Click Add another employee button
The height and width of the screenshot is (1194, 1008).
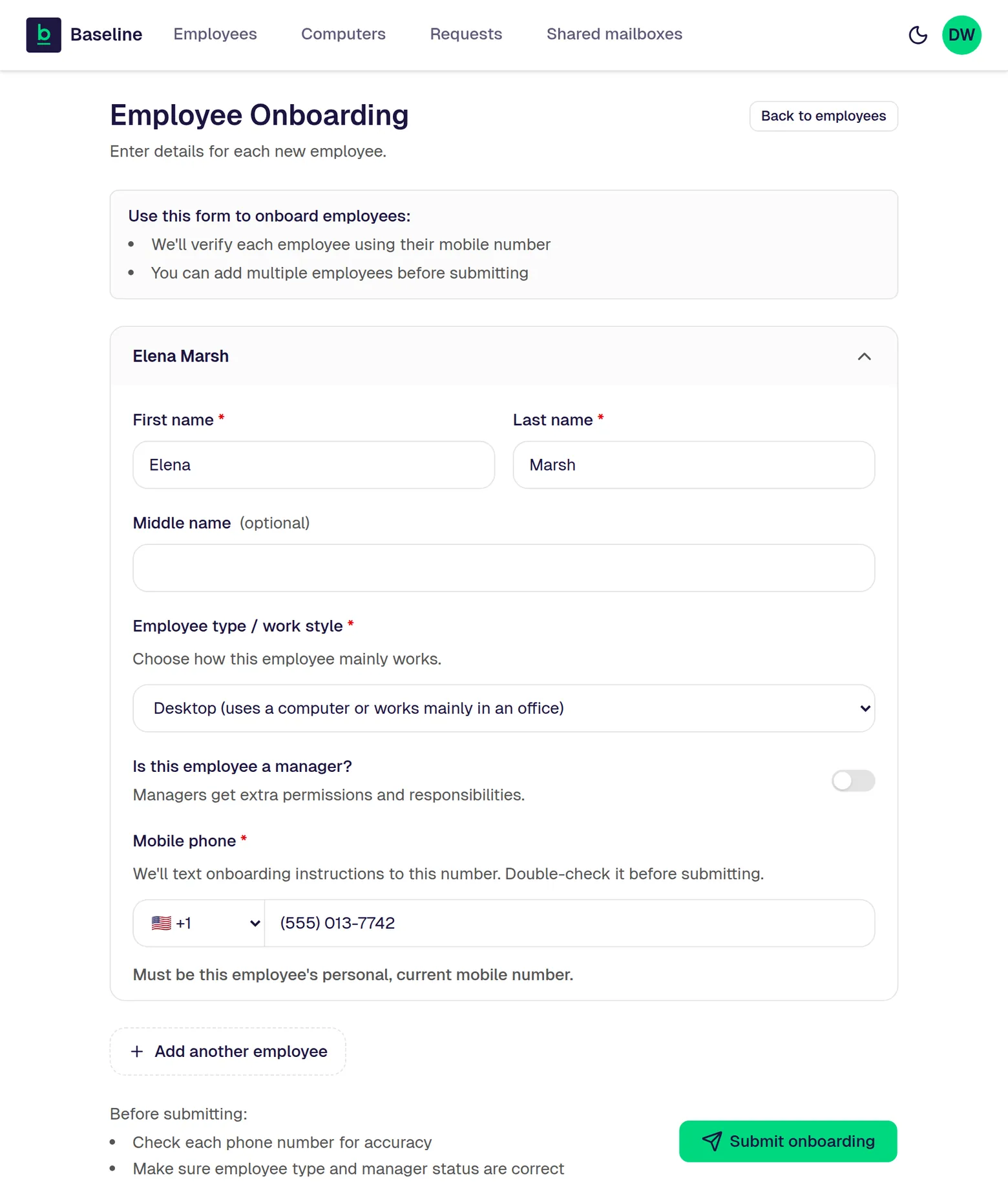pos(228,1051)
